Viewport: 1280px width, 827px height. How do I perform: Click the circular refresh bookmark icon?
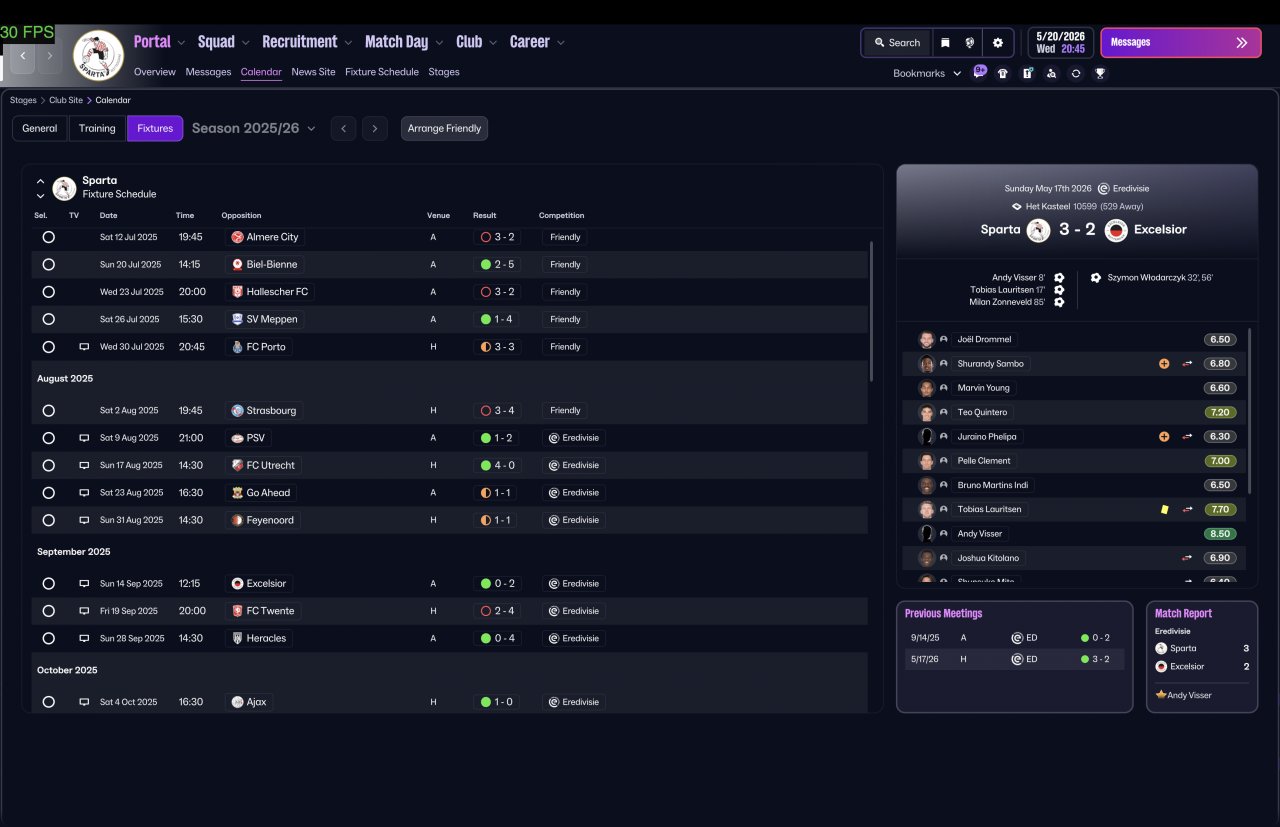coord(1075,73)
